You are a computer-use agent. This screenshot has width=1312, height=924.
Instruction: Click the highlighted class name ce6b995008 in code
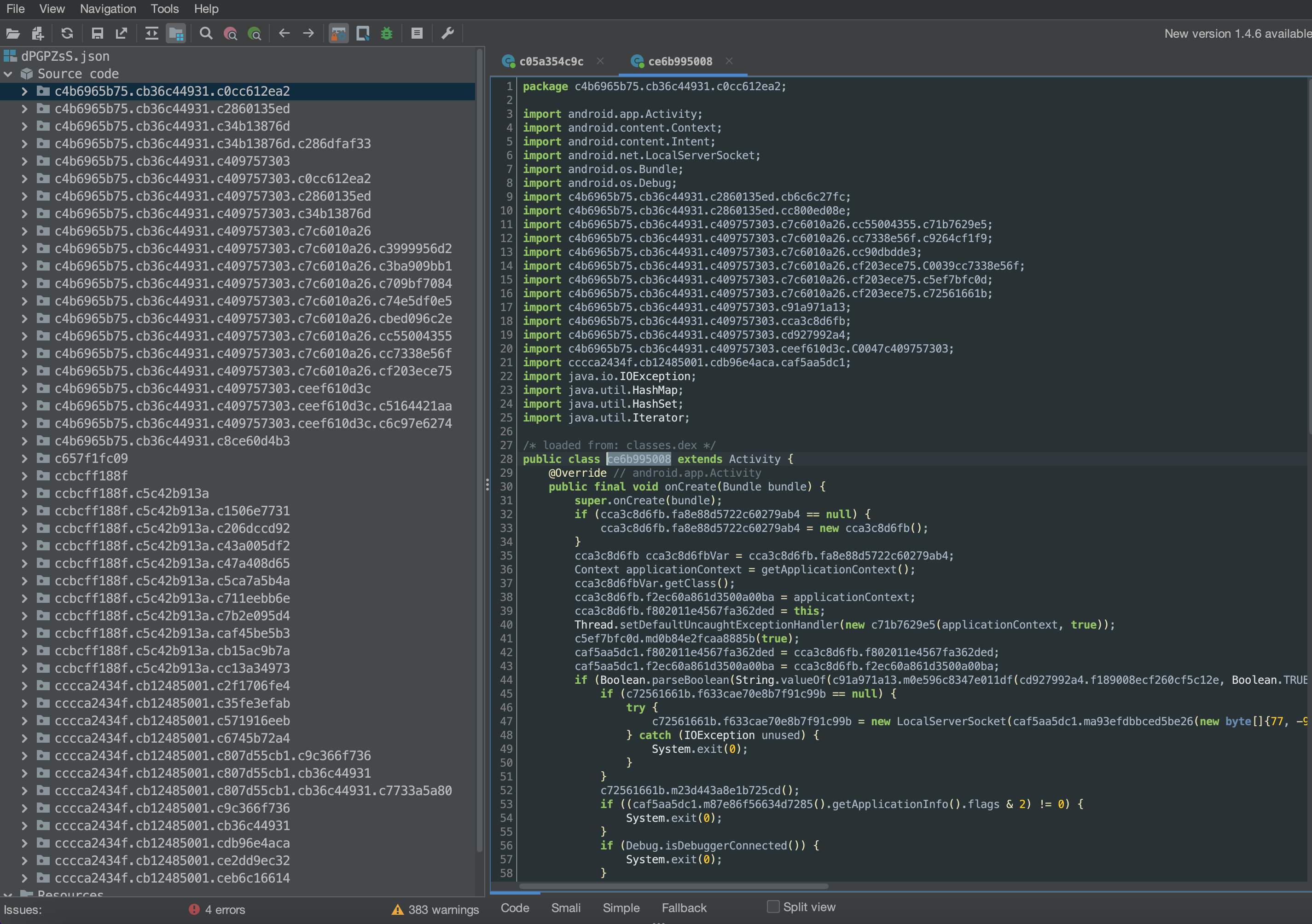[x=639, y=459]
